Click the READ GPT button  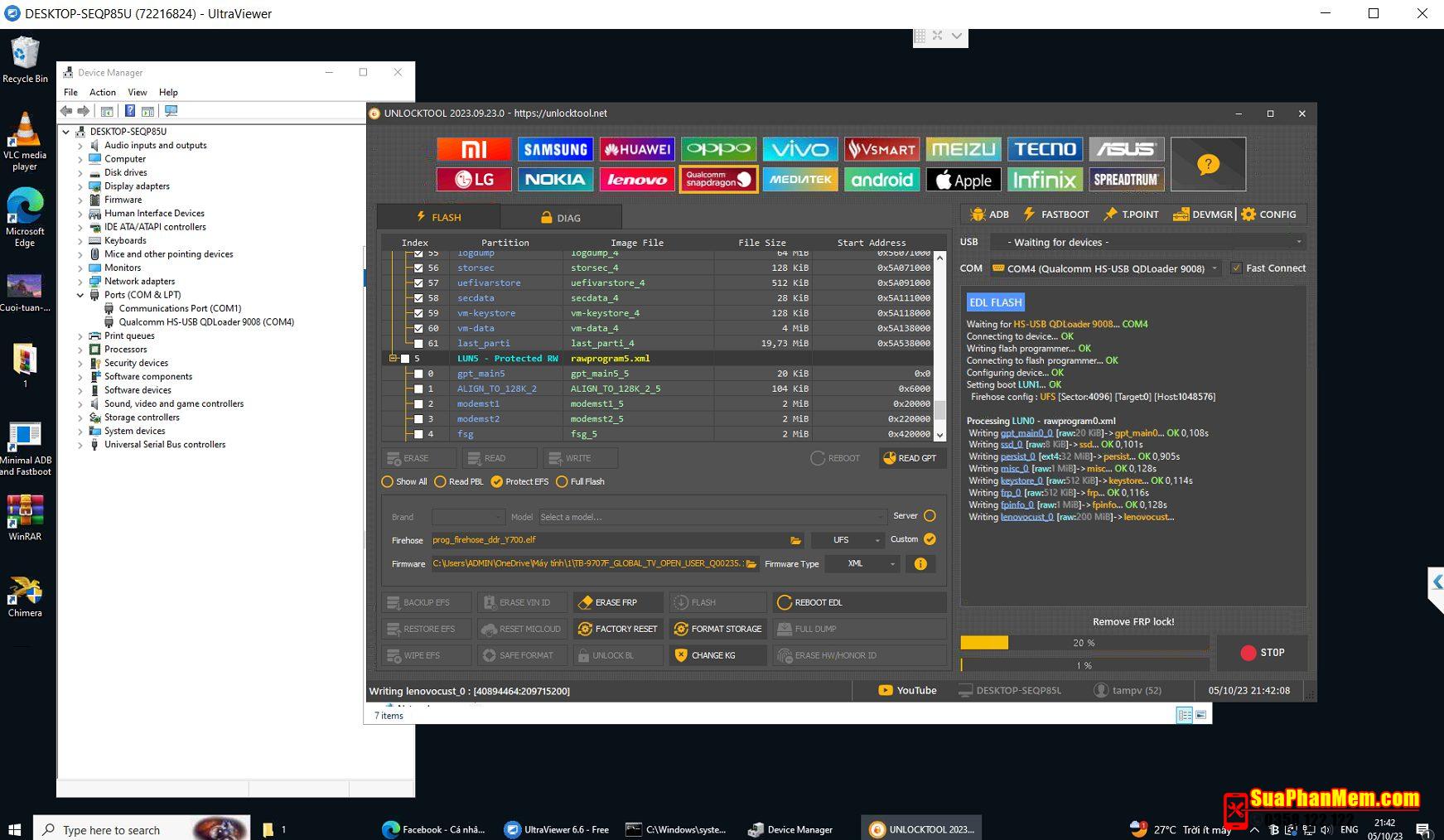(912, 458)
